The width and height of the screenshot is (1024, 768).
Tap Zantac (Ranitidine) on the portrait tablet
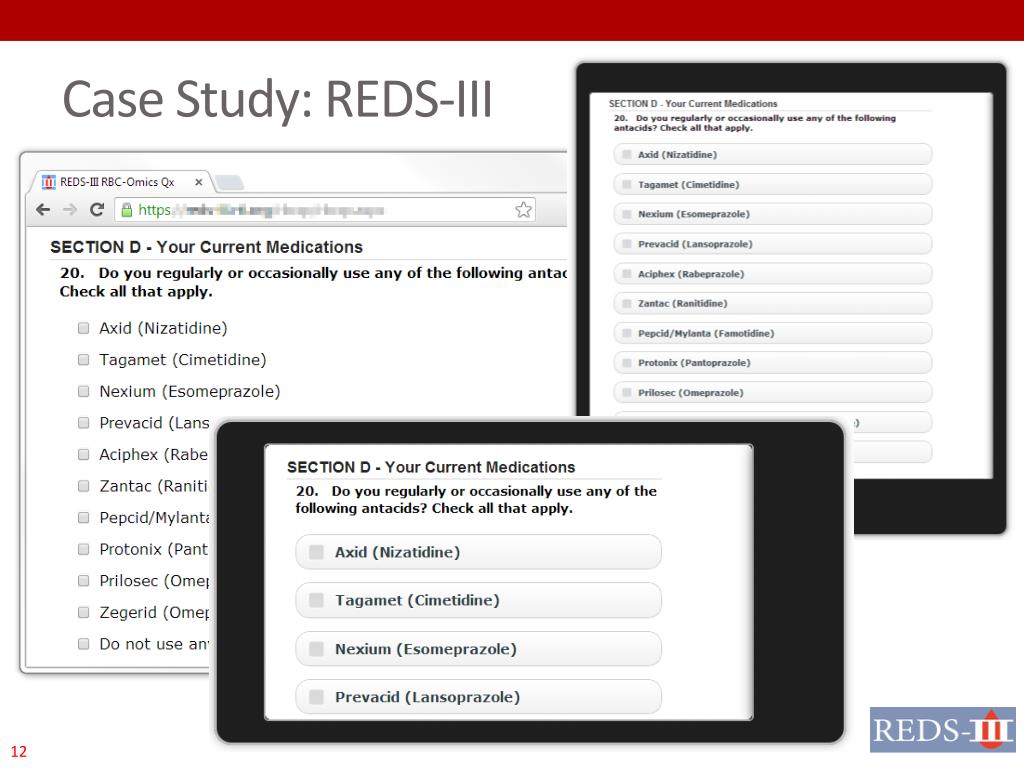773,303
